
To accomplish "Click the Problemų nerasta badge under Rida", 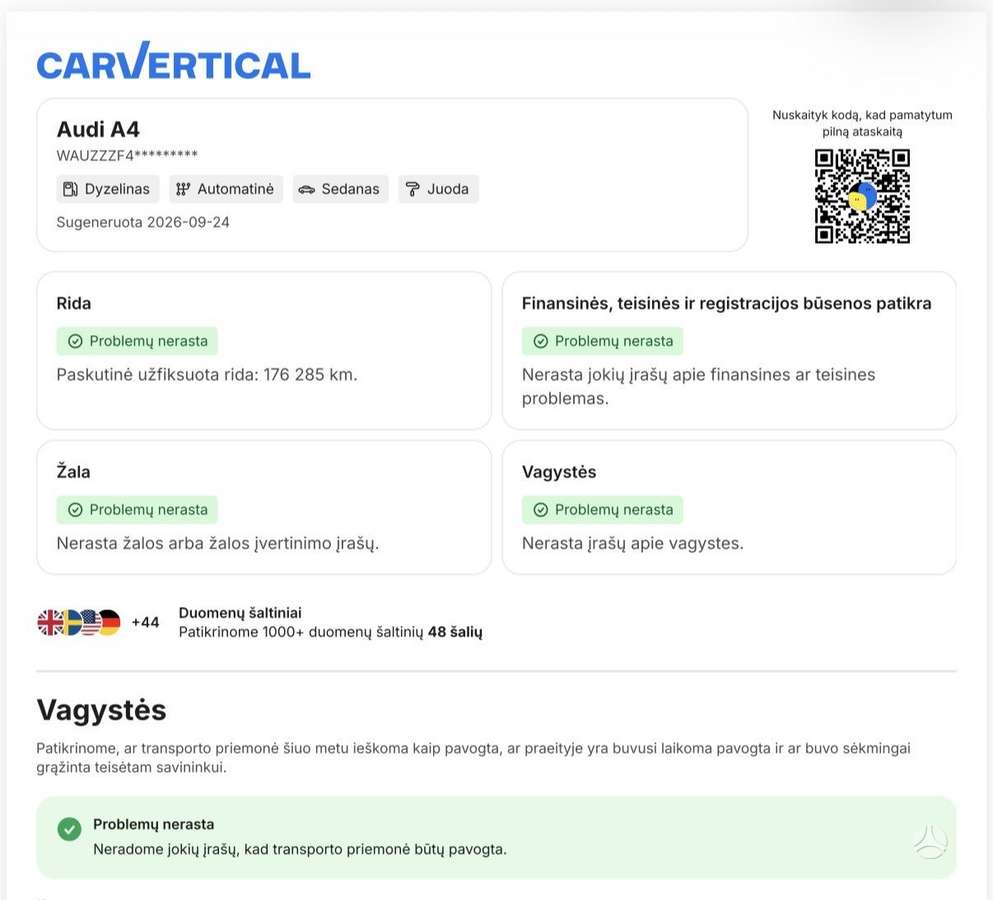I will tap(137, 341).
